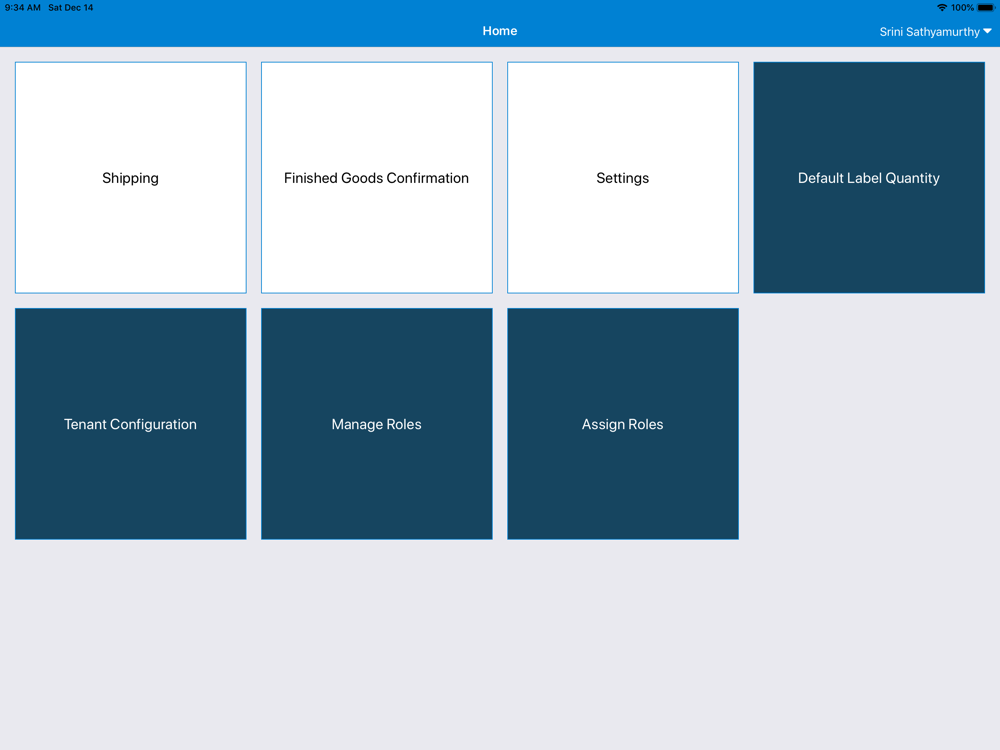Tap the 9:34 AM clock text
This screenshot has width=1000, height=750.
(22, 8)
